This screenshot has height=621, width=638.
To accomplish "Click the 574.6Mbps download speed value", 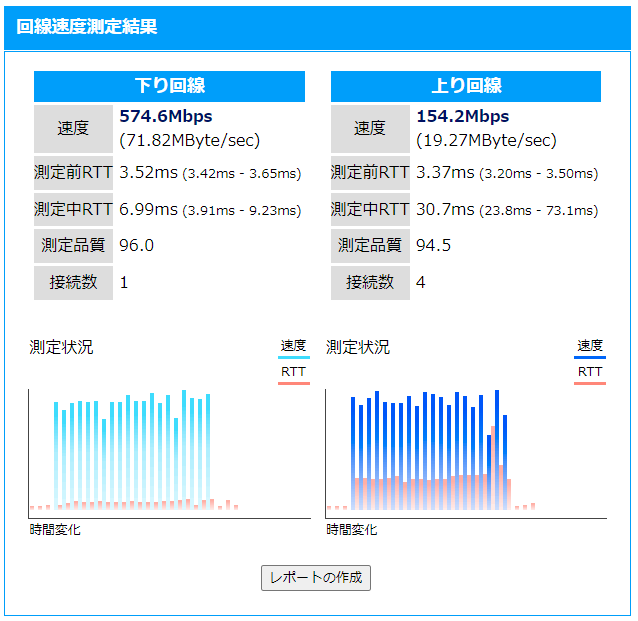I will coord(166,116).
